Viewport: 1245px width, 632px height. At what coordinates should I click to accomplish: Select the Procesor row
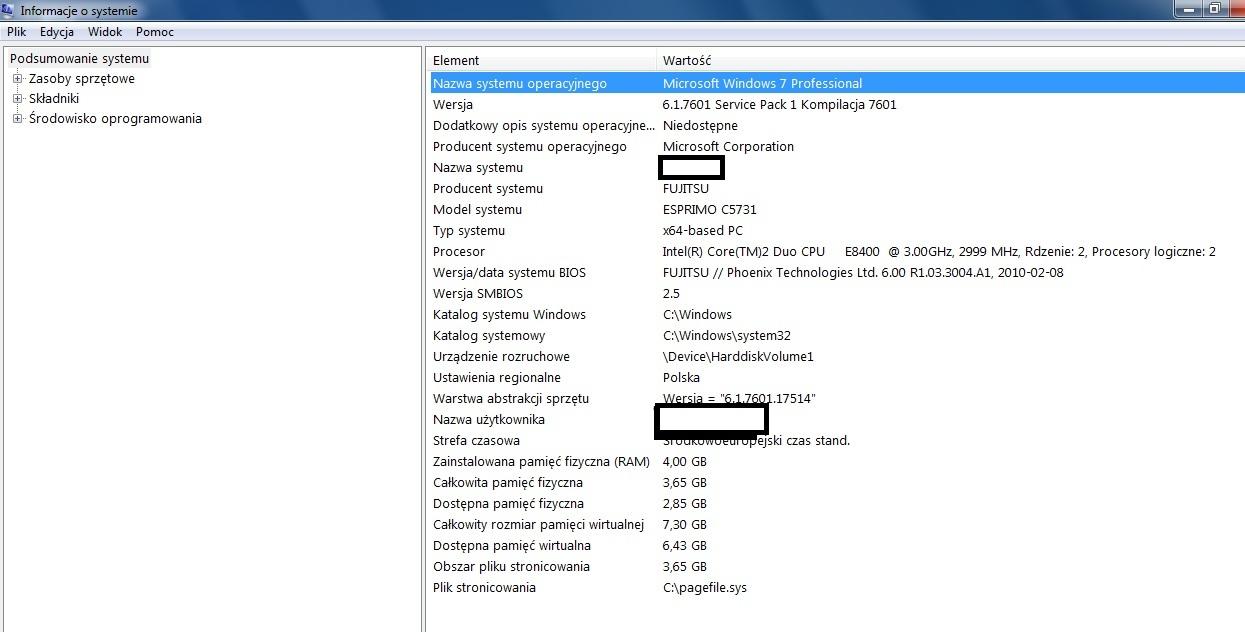pyautogui.click(x=459, y=252)
